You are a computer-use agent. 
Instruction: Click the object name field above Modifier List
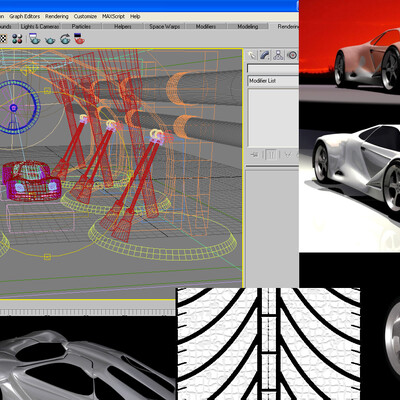pyautogui.click(x=273, y=69)
